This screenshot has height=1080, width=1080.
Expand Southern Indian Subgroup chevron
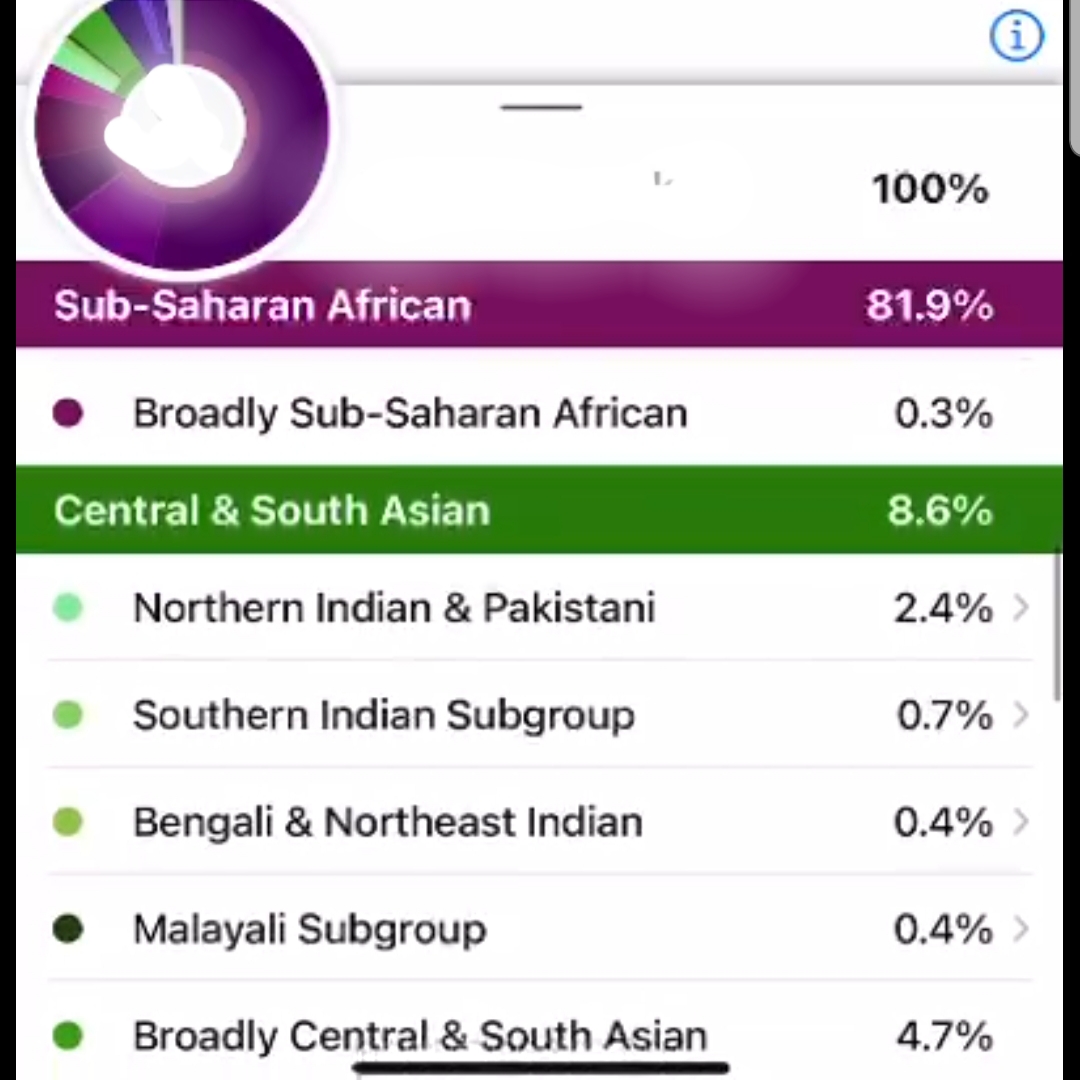click(x=1021, y=714)
